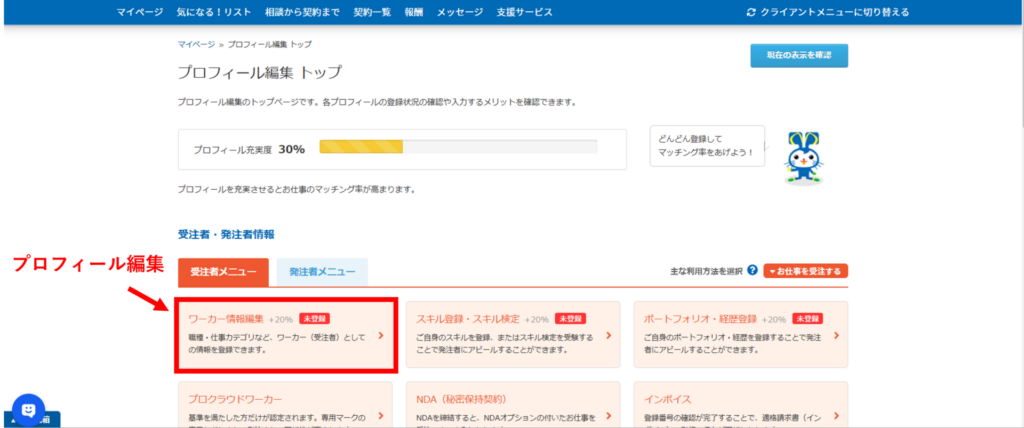Click the どんどん登録して speech bubble

[x=707, y=146]
